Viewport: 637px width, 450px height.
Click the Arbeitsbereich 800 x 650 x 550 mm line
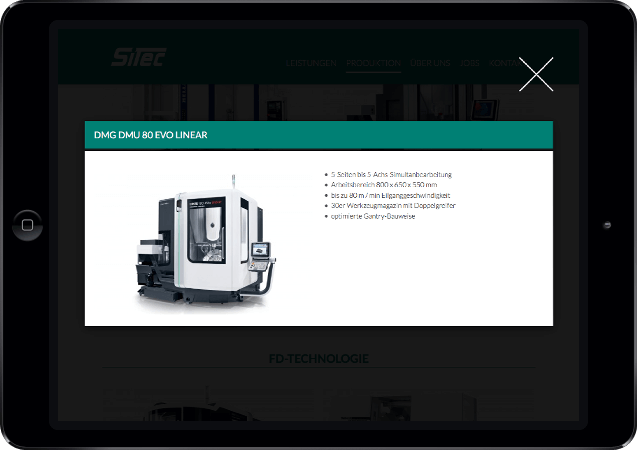(384, 185)
